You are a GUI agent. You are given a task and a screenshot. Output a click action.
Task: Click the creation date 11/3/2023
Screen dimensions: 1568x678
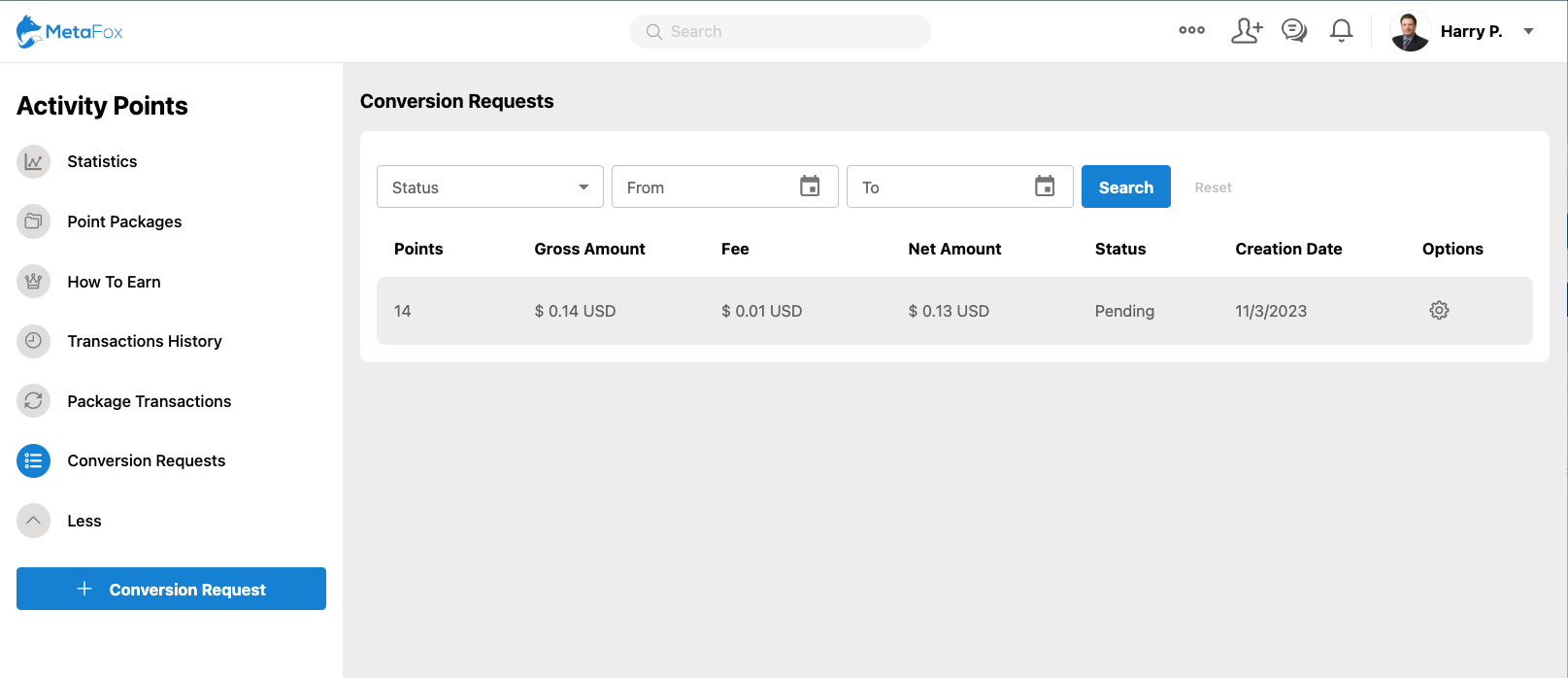tap(1271, 311)
